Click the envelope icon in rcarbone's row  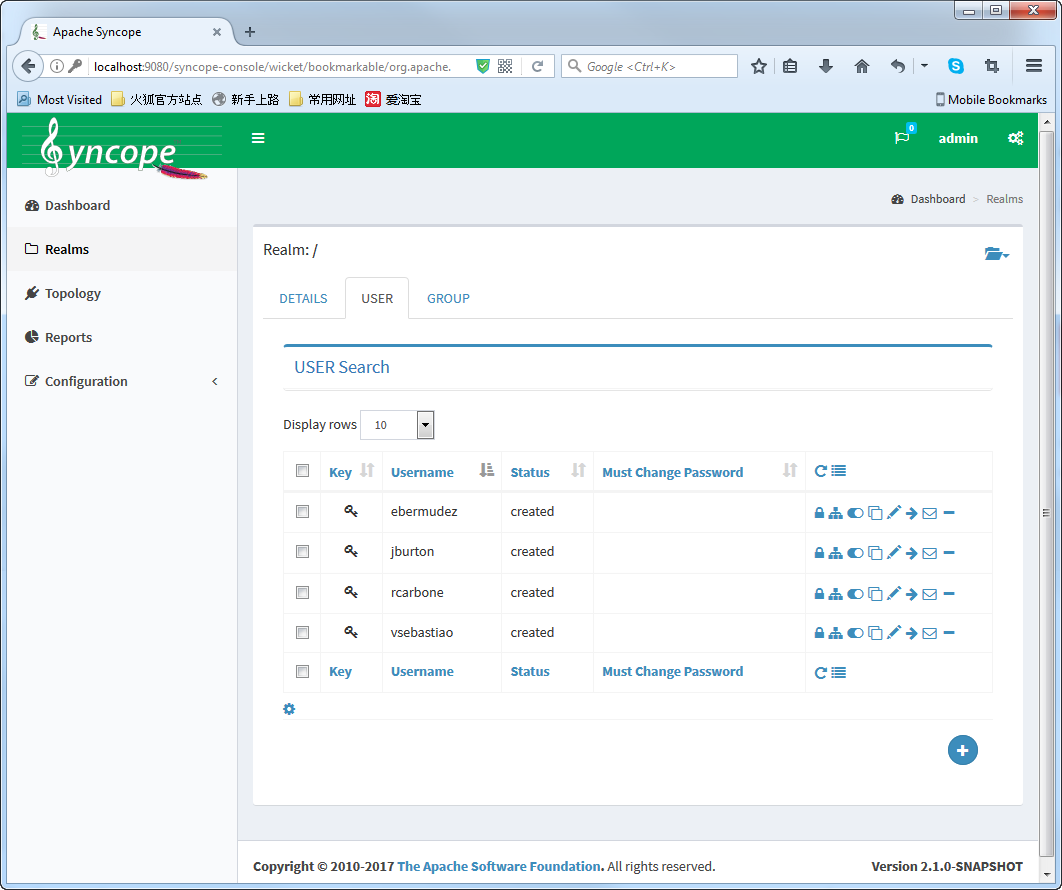click(929, 594)
